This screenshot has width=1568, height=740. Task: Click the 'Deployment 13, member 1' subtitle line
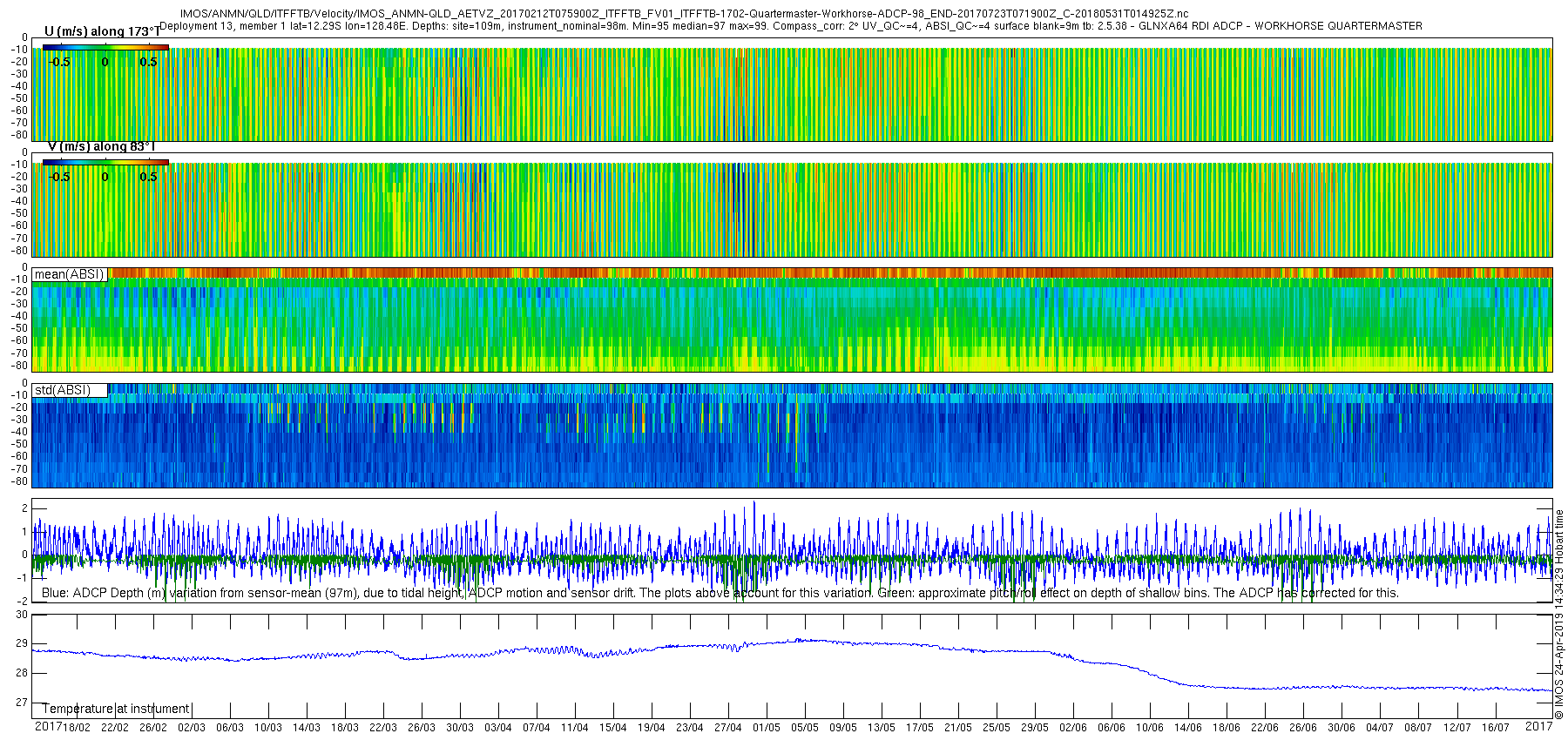click(791, 26)
